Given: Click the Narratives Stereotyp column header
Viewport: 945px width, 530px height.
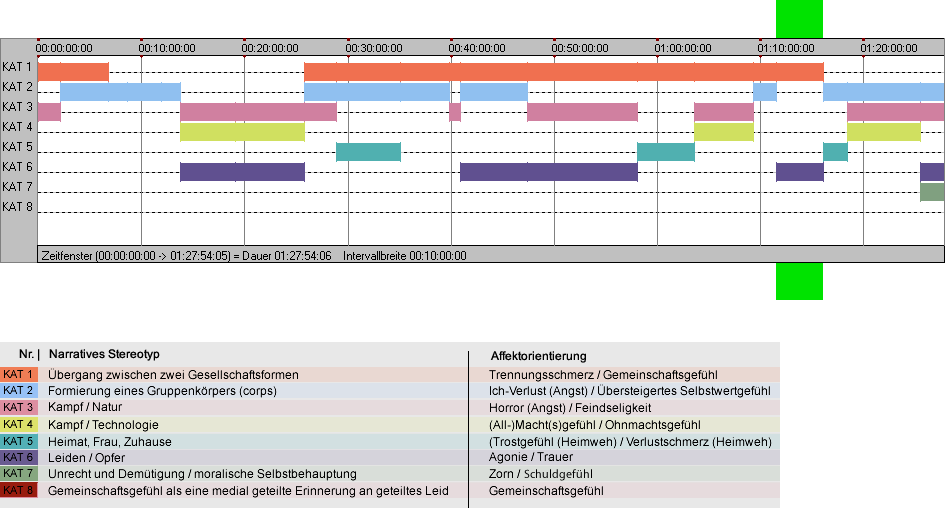Looking at the screenshot, I should click(x=104, y=354).
